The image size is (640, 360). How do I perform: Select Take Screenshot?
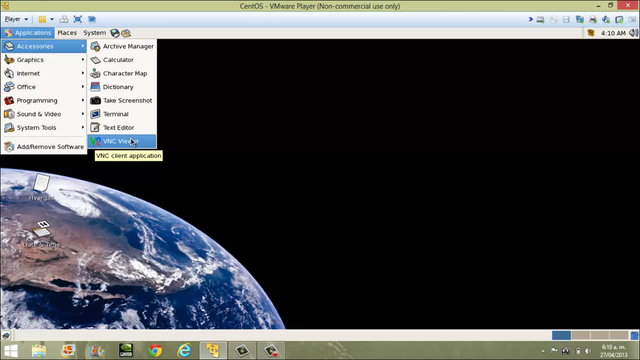pos(122,100)
